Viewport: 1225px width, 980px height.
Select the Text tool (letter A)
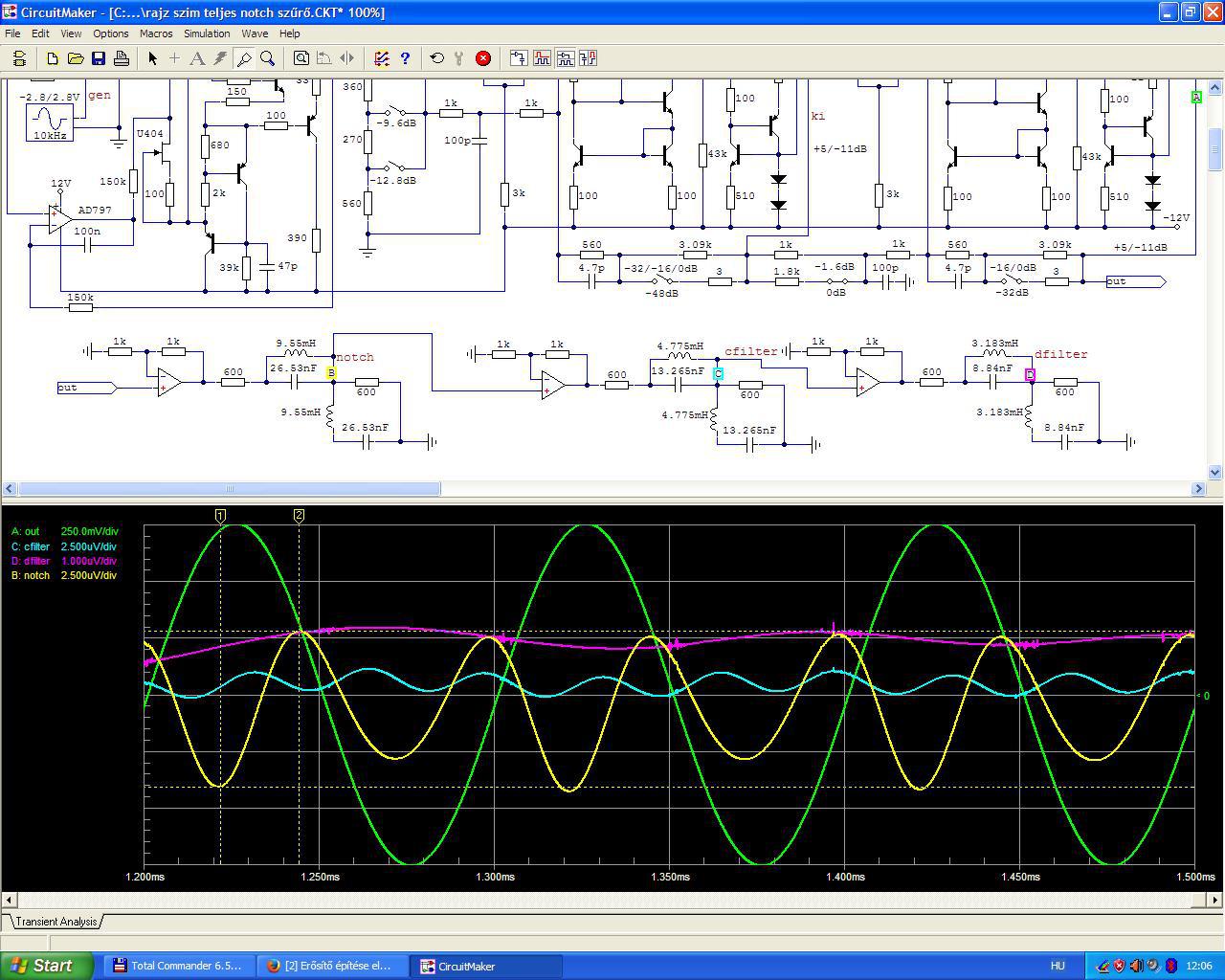point(197,58)
